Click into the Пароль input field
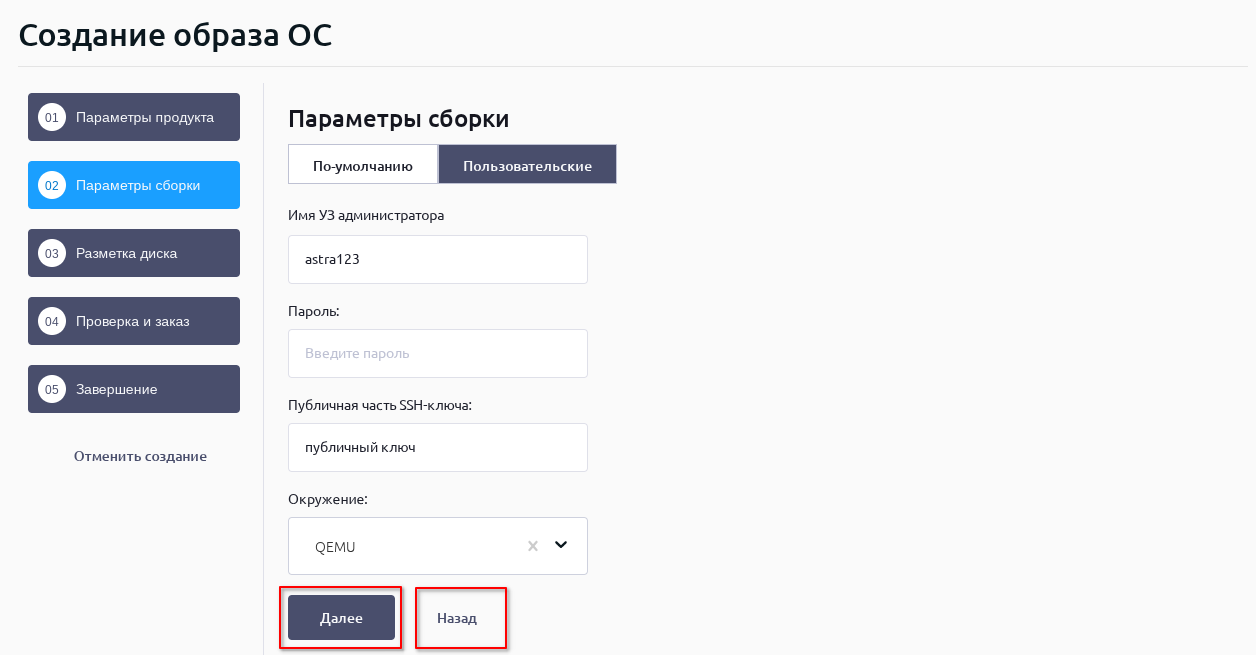Viewport: 1256px width, 655px height. [437, 353]
